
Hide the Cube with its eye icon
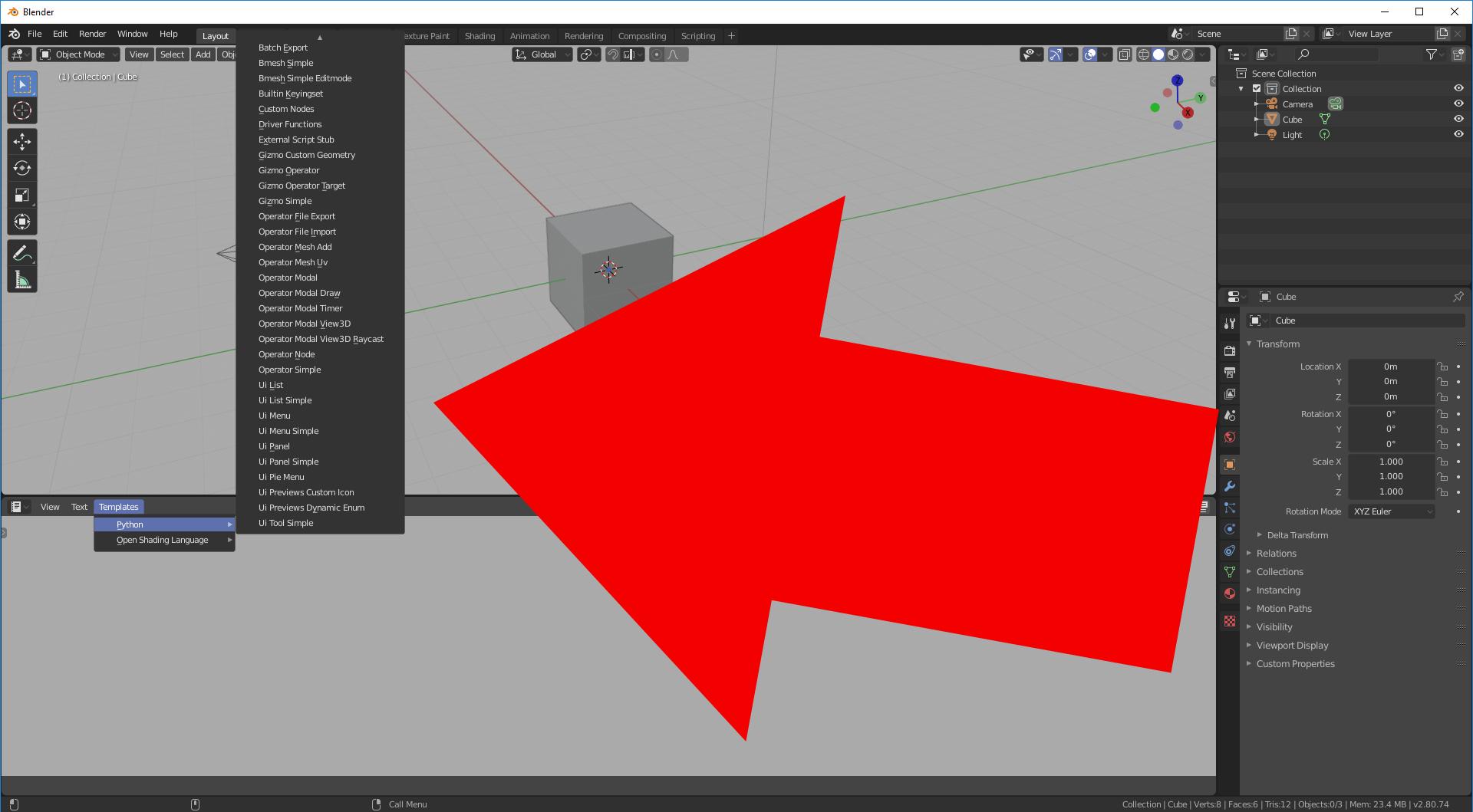[x=1458, y=119]
